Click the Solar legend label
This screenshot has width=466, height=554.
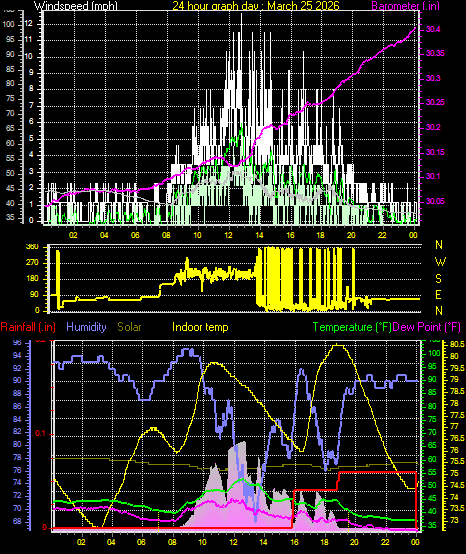129,327
